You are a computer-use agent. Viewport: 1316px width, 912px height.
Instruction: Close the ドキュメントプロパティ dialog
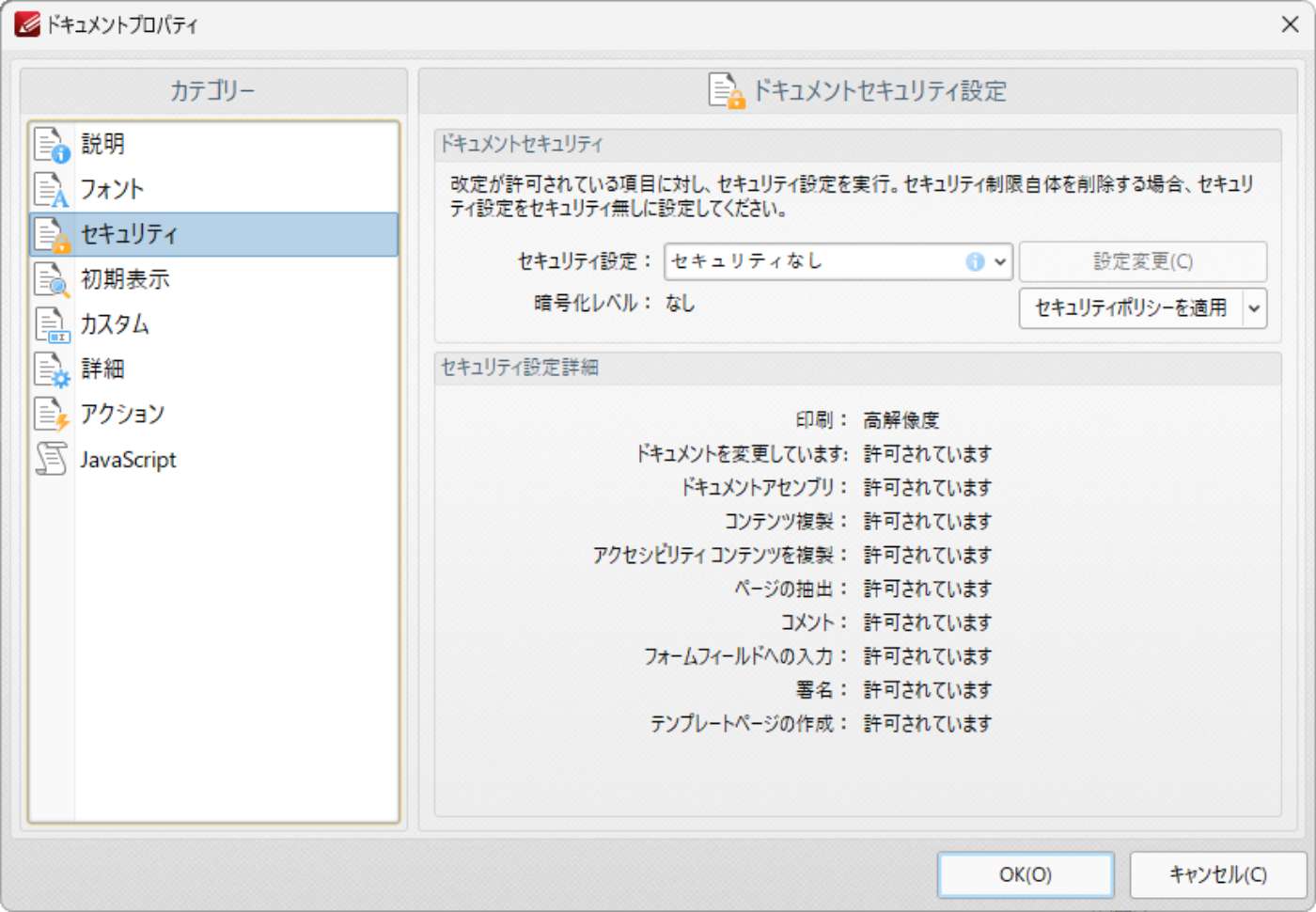pyautogui.click(x=1290, y=24)
